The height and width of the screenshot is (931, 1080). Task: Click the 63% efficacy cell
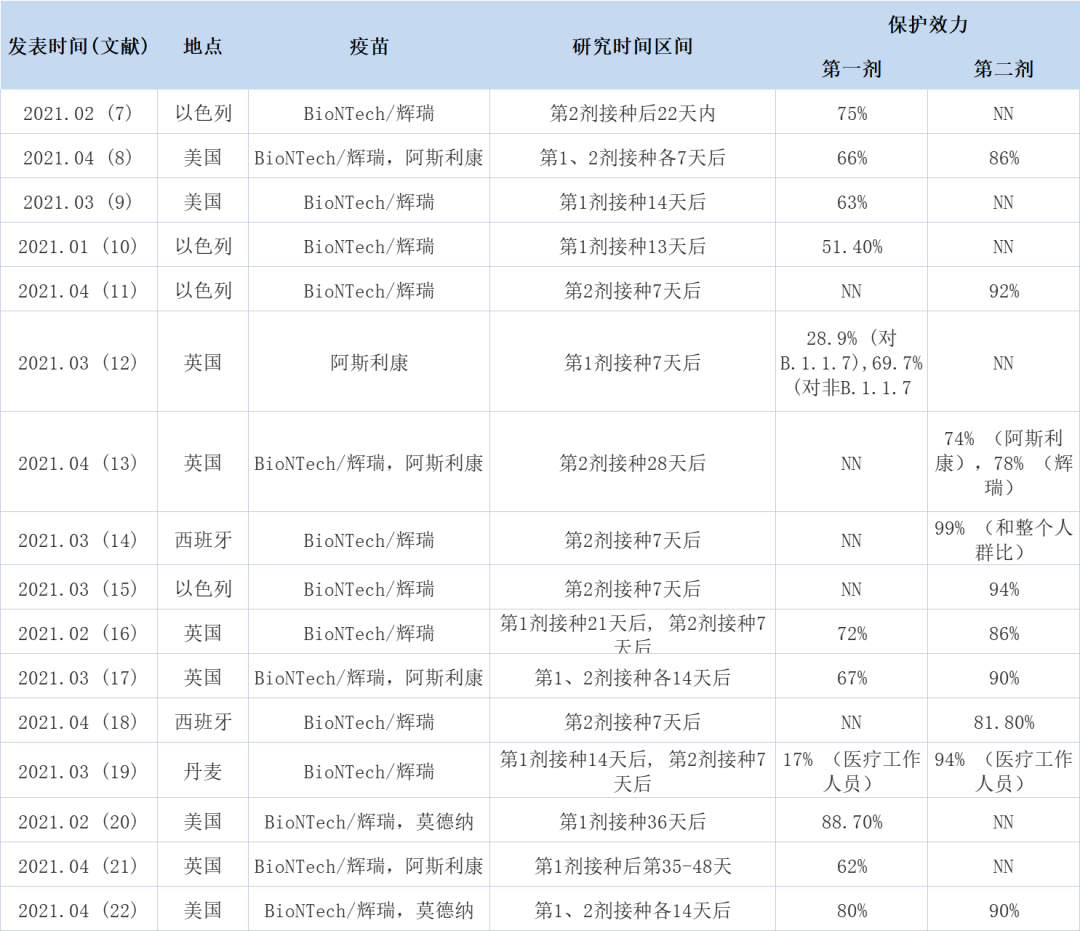pos(851,202)
